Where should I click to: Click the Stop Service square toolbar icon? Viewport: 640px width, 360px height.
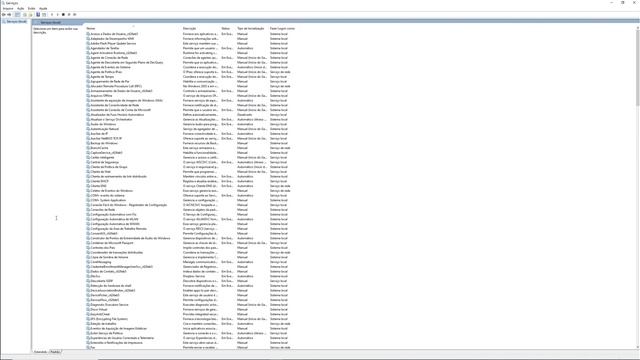63,14
